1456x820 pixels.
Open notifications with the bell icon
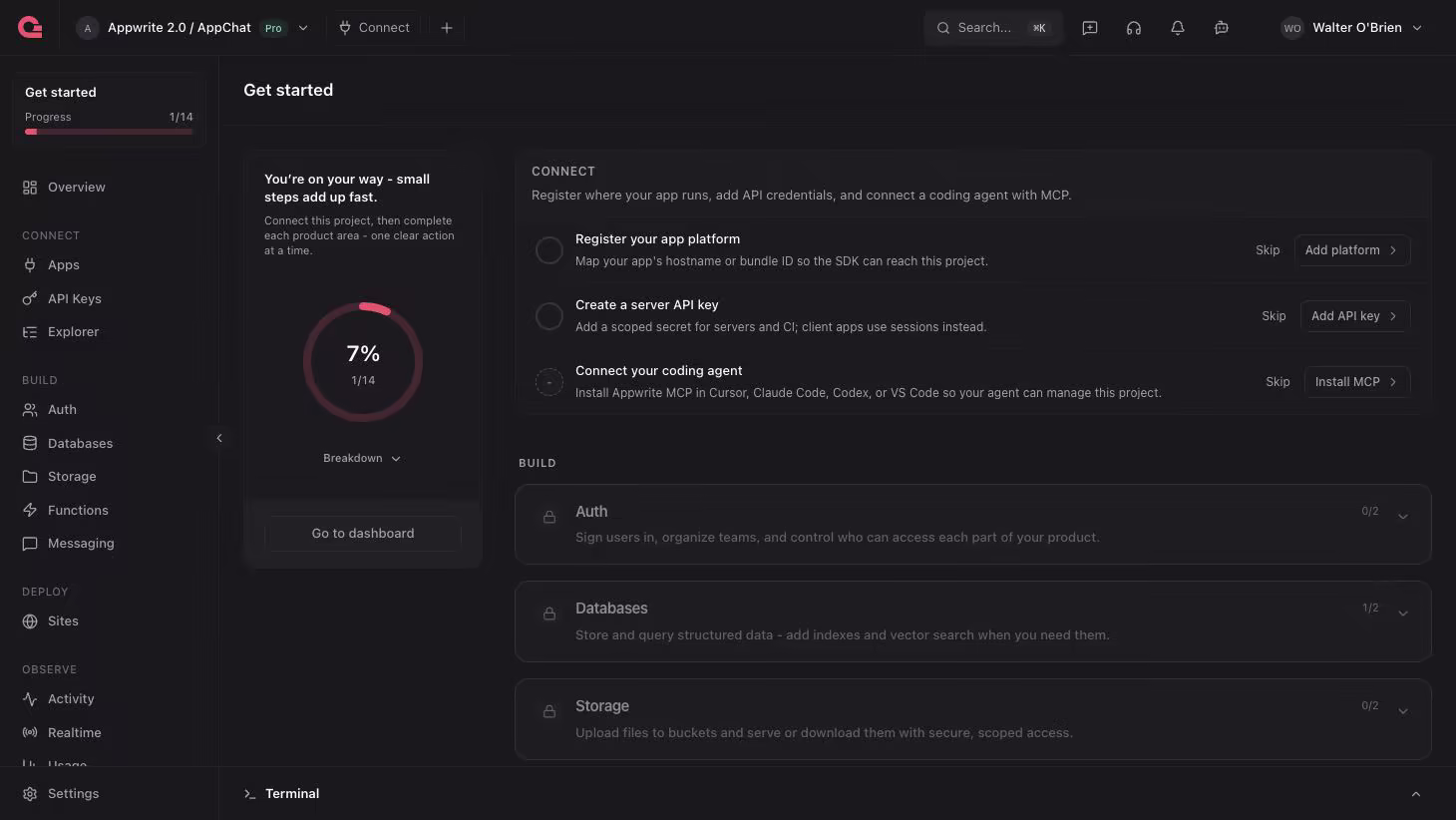pos(1178,28)
